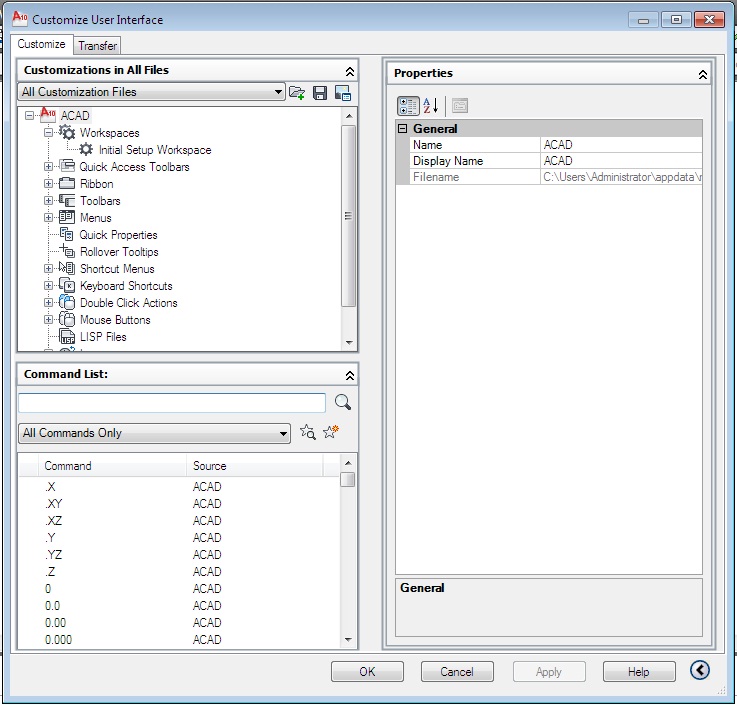The image size is (737, 706).
Task: Click the command list scrollbar down arrow
Action: (348, 639)
